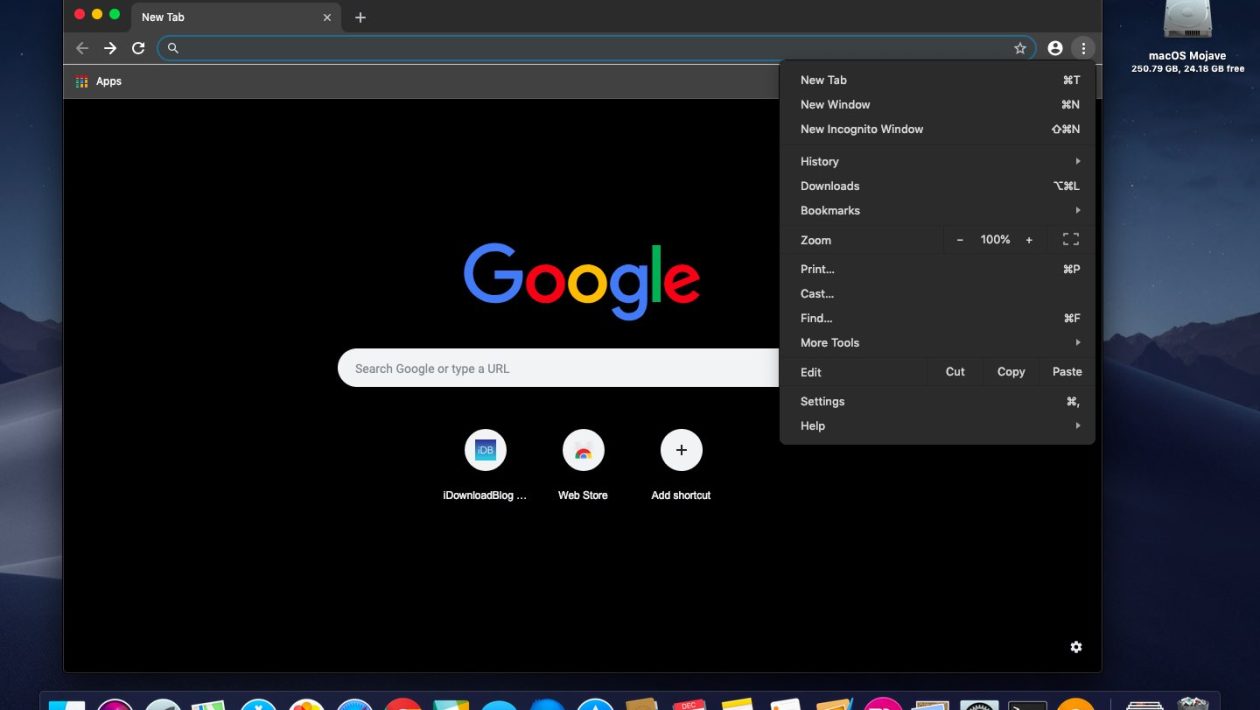The height and width of the screenshot is (710, 1260).
Task: Click Cut in the Edit row
Action: pyautogui.click(x=955, y=372)
